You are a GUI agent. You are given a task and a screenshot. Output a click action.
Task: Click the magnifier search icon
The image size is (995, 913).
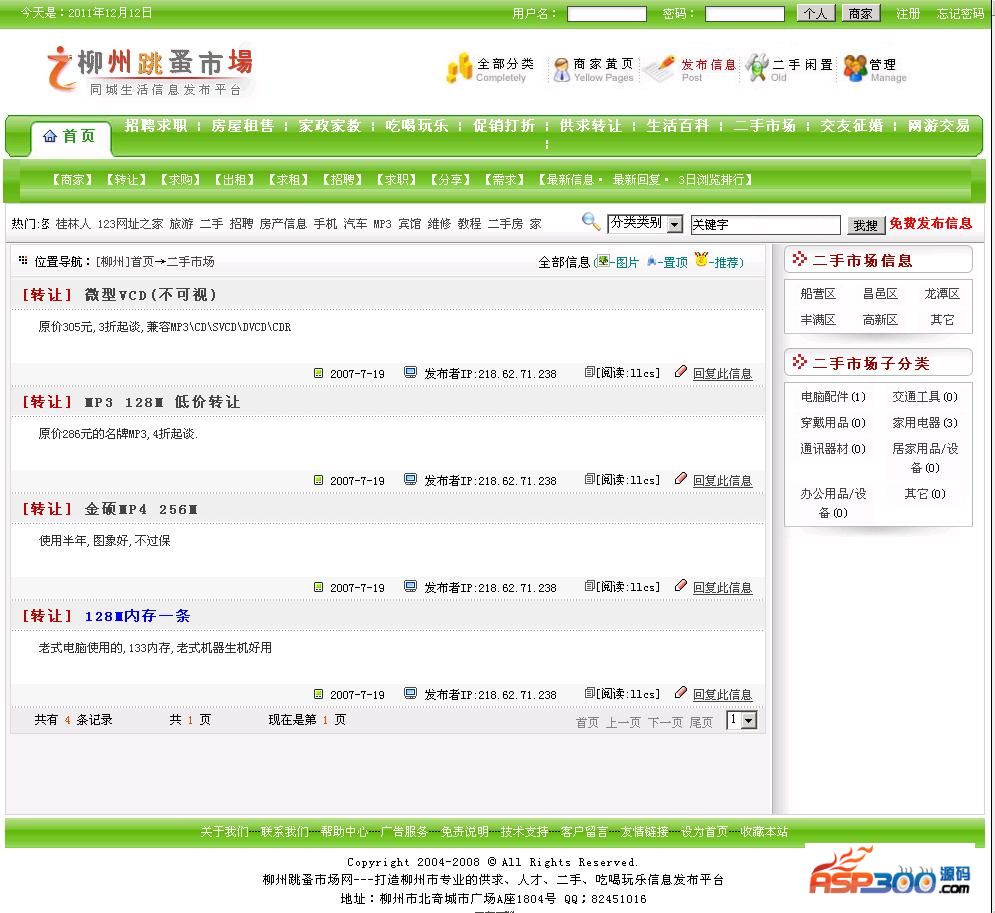(x=591, y=221)
